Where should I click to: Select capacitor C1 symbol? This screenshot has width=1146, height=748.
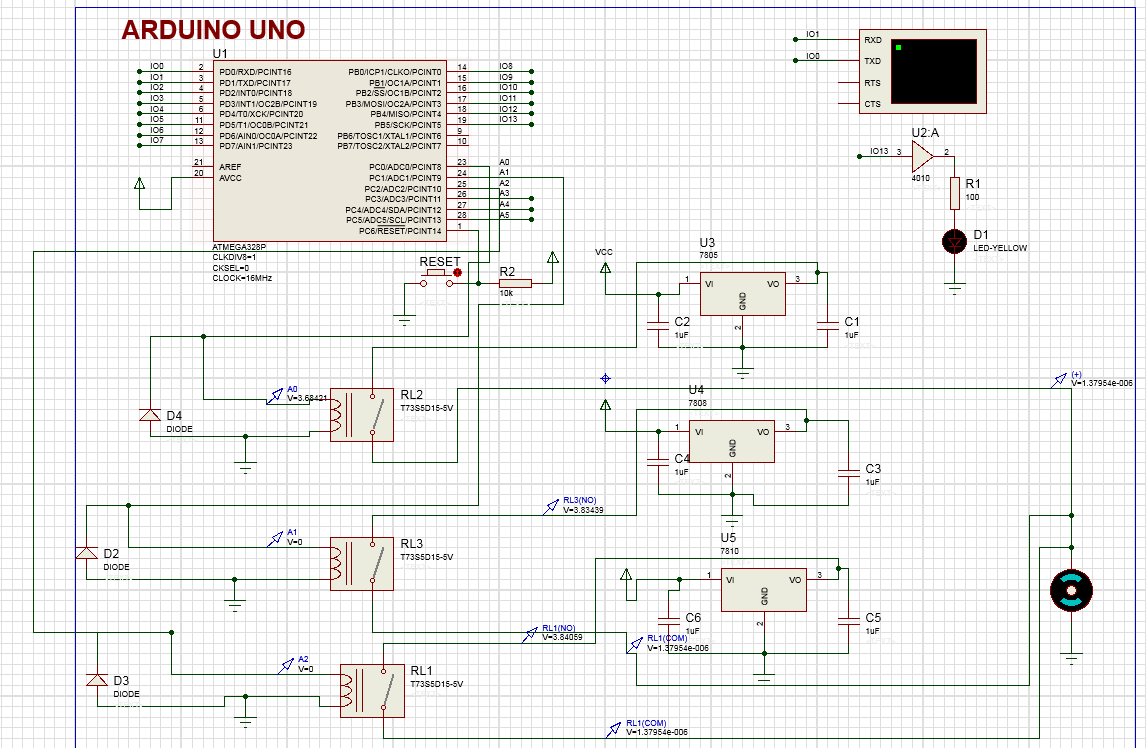(827, 325)
